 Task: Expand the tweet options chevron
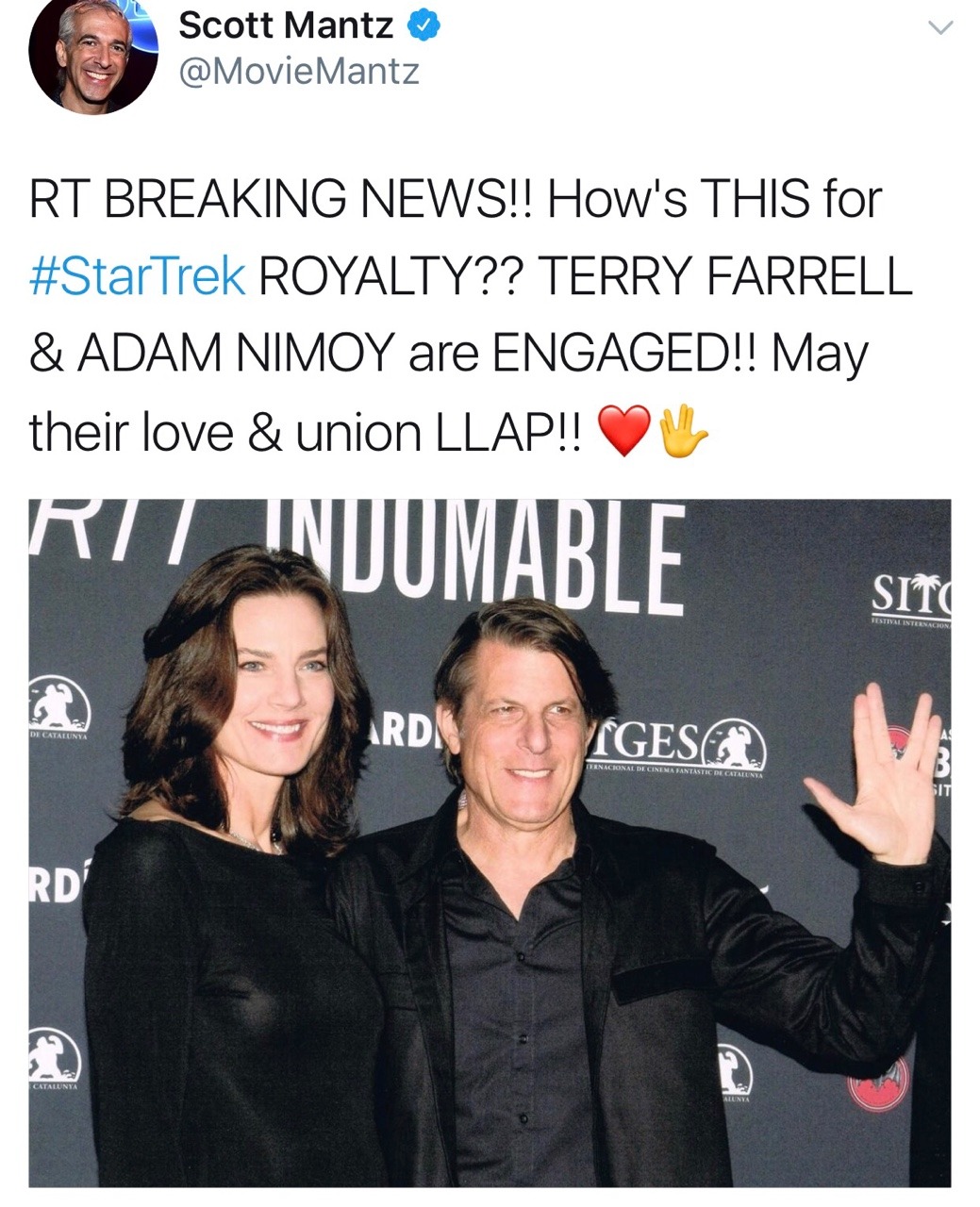tap(940, 27)
